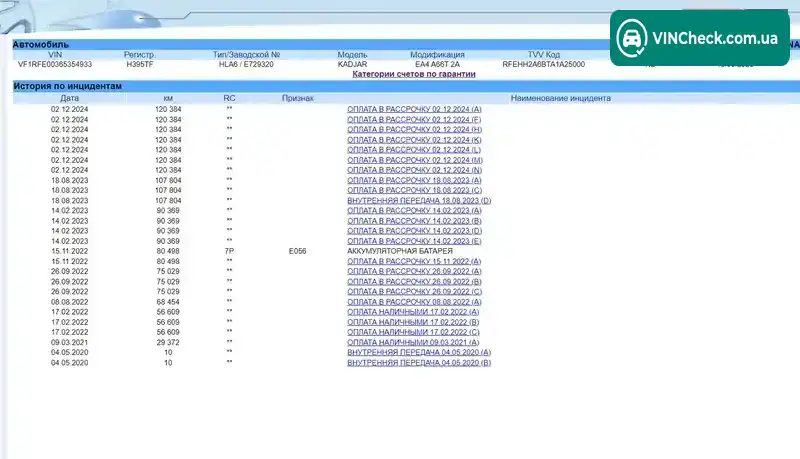Click the 'TVV Код' column header
Image resolution: width=800 pixels, height=459 pixels.
coord(544,55)
